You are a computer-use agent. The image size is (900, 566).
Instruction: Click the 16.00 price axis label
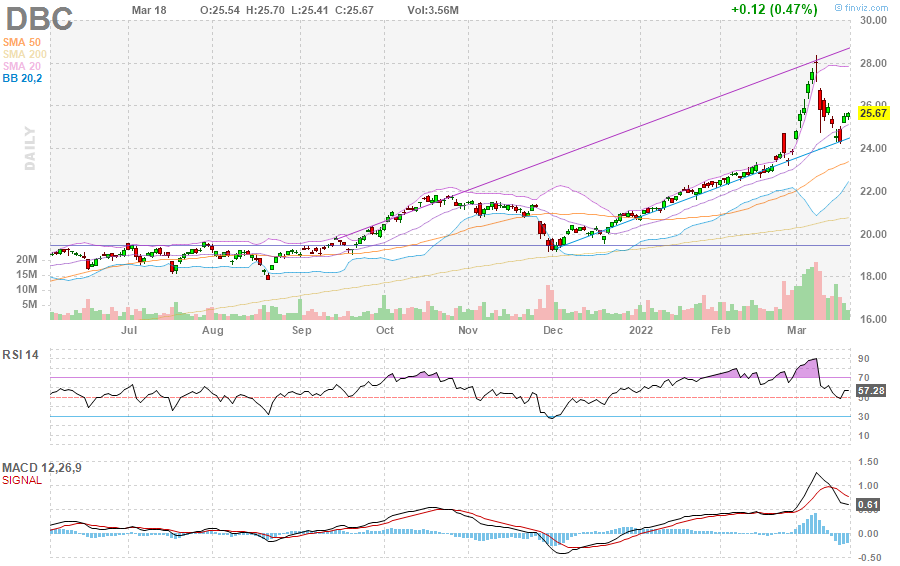coord(873,319)
